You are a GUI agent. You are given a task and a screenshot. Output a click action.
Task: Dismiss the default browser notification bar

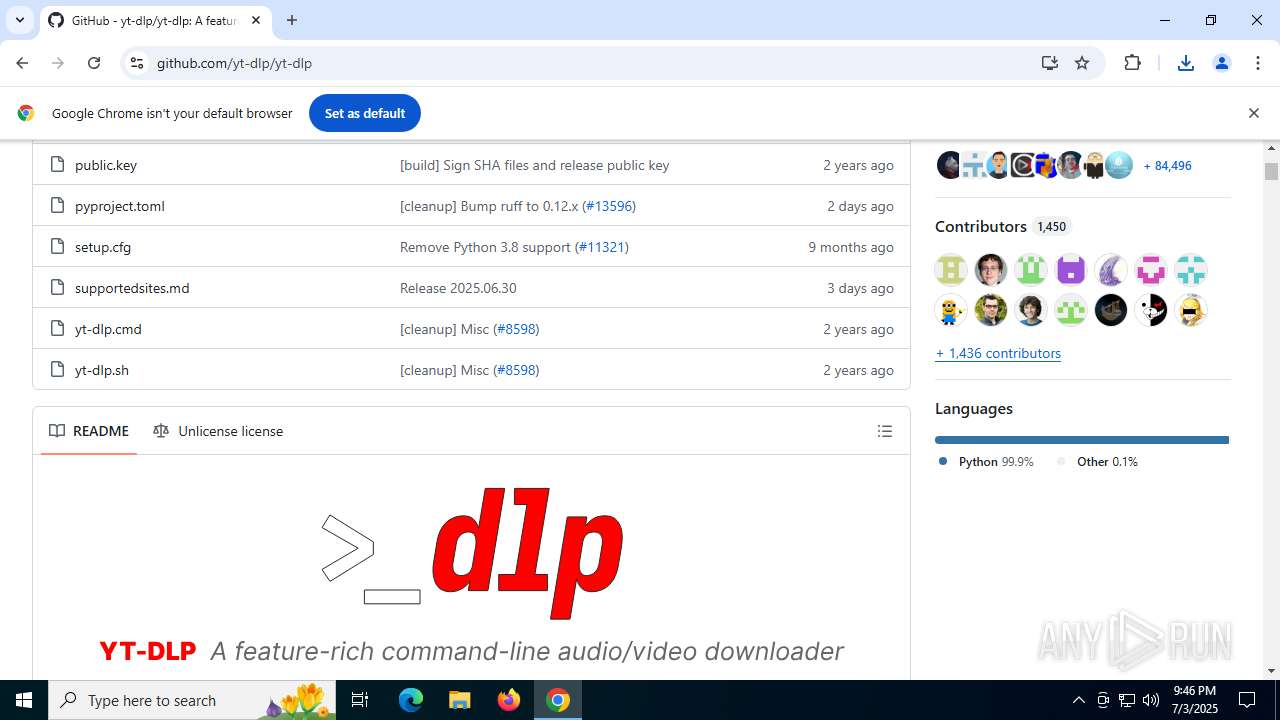(1253, 113)
